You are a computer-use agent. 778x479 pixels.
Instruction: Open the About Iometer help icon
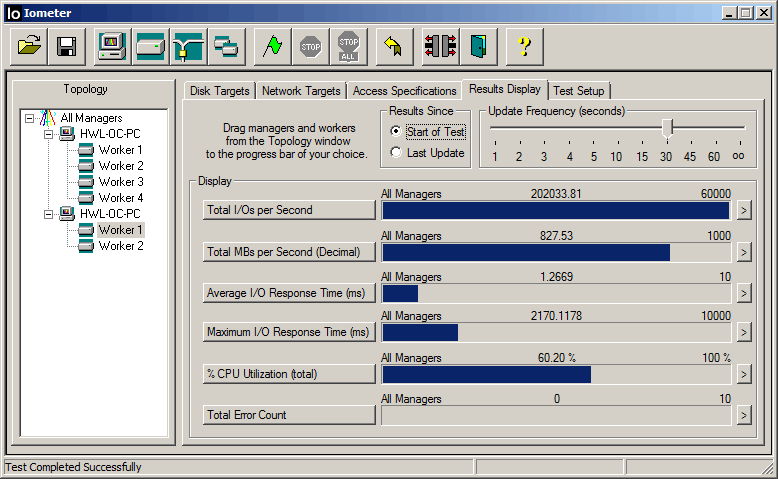point(524,47)
